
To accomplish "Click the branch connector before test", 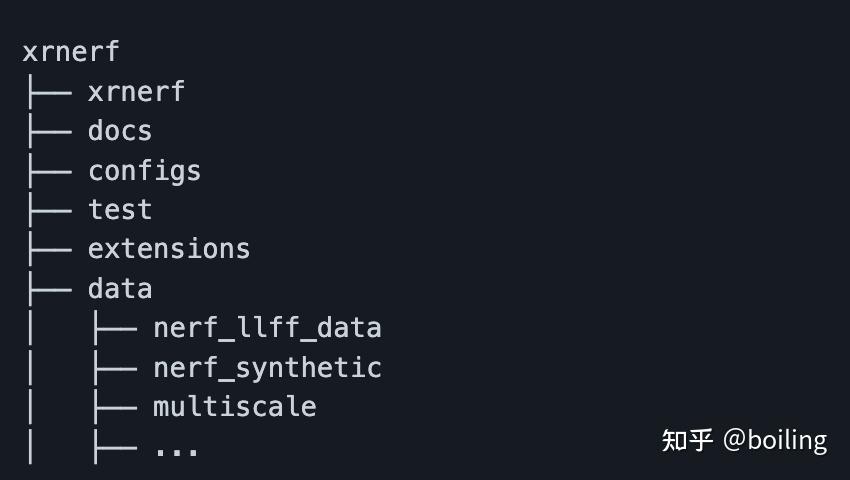I will 48,210.
